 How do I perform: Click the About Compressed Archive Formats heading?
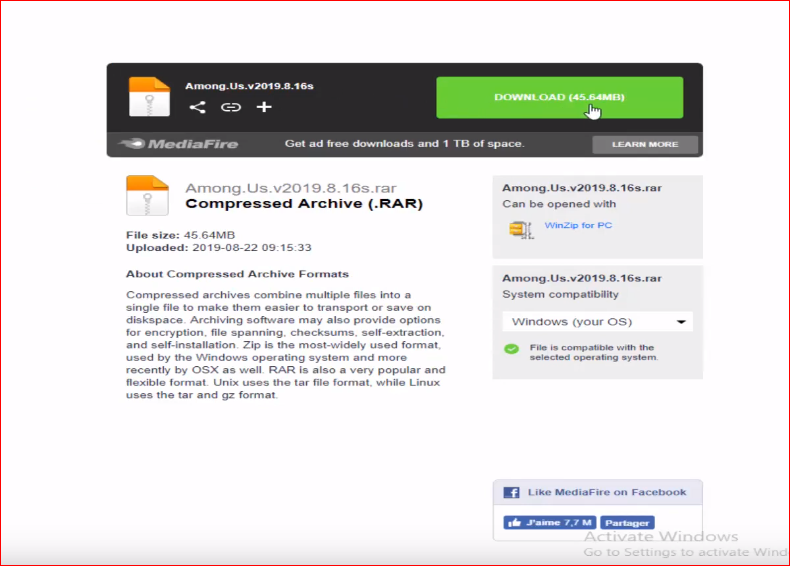pos(237,274)
